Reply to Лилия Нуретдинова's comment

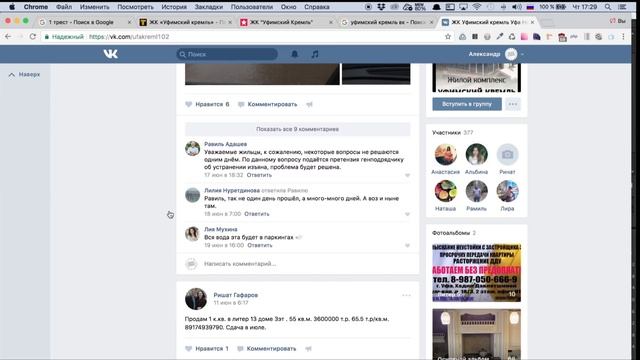click(x=257, y=214)
